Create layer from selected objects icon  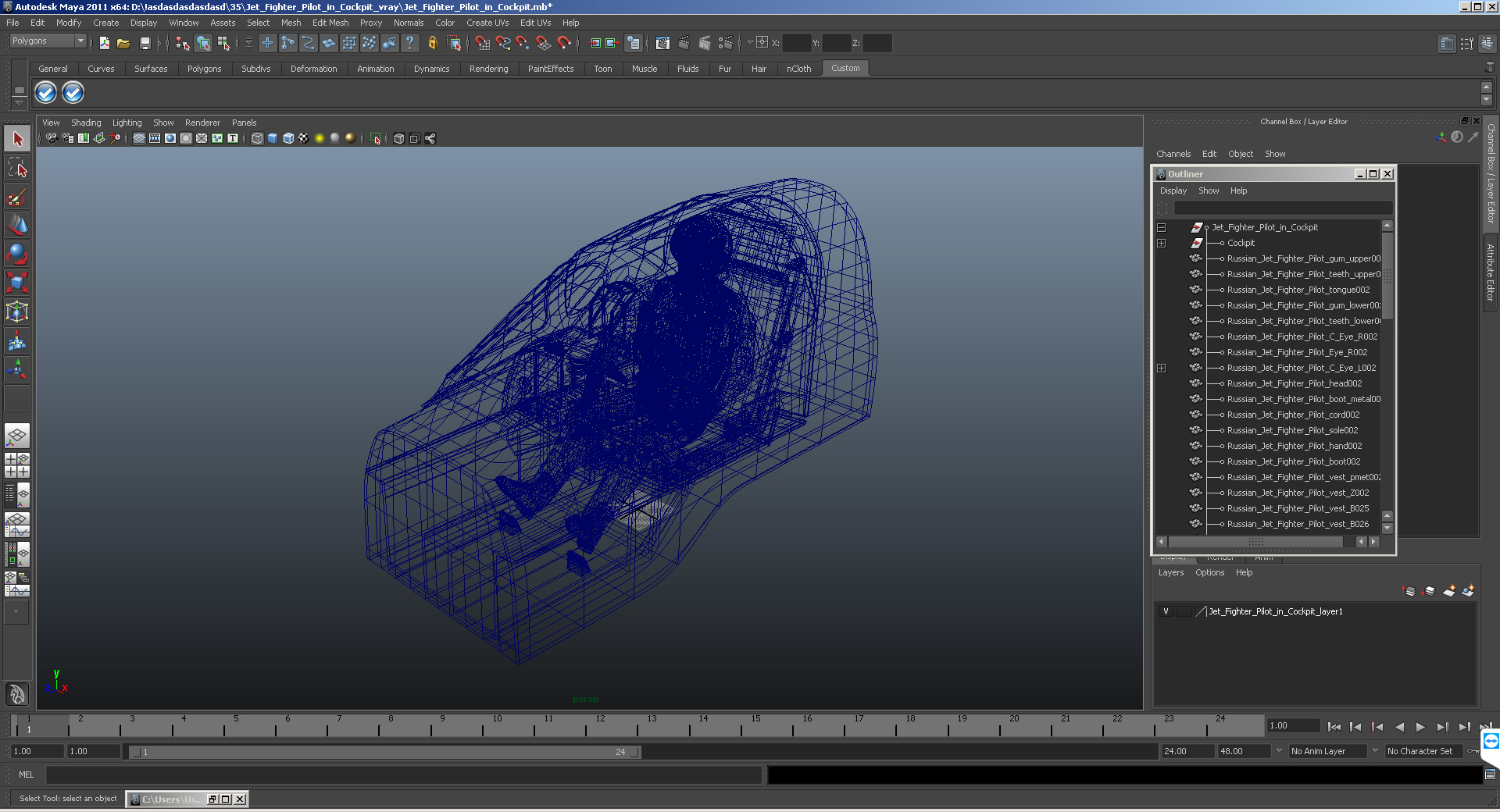1468,591
